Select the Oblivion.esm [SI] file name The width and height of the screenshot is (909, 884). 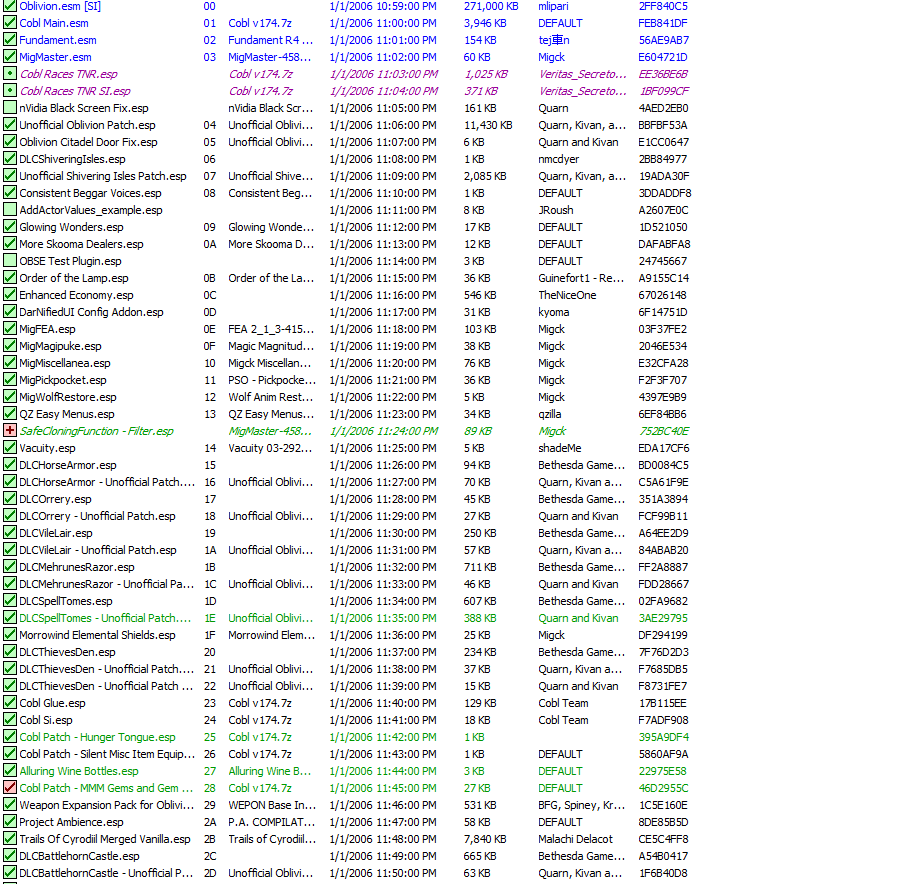[x=60, y=6]
